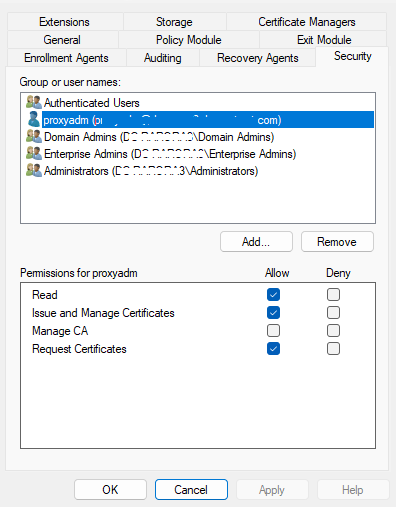This screenshot has width=396, height=507.
Task: Switch to the Auditing tab
Action: [x=163, y=58]
